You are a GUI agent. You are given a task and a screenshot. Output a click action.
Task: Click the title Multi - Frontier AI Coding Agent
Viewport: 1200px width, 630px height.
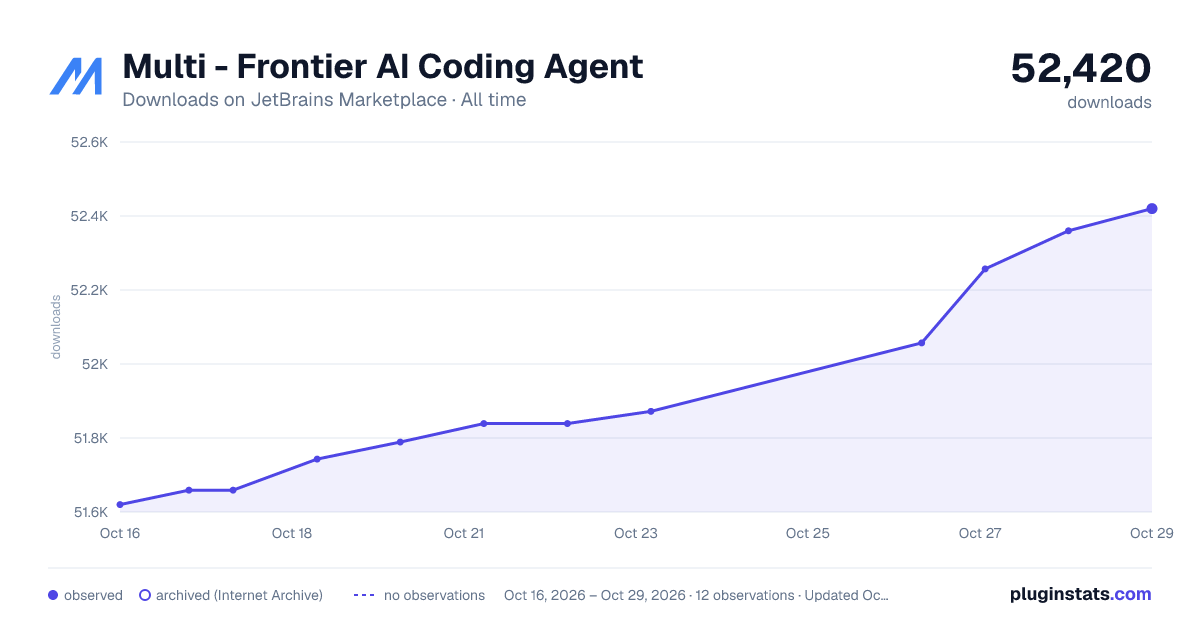(383, 67)
